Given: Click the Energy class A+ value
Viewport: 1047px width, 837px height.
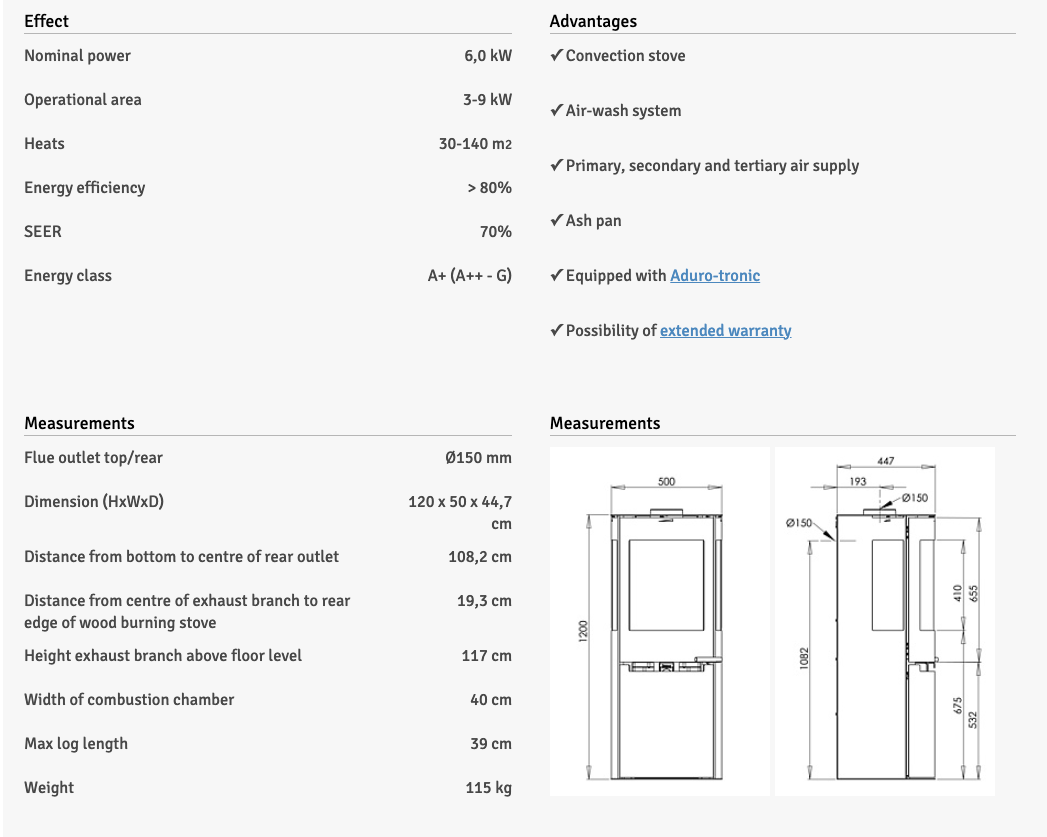Looking at the screenshot, I should coord(469,276).
